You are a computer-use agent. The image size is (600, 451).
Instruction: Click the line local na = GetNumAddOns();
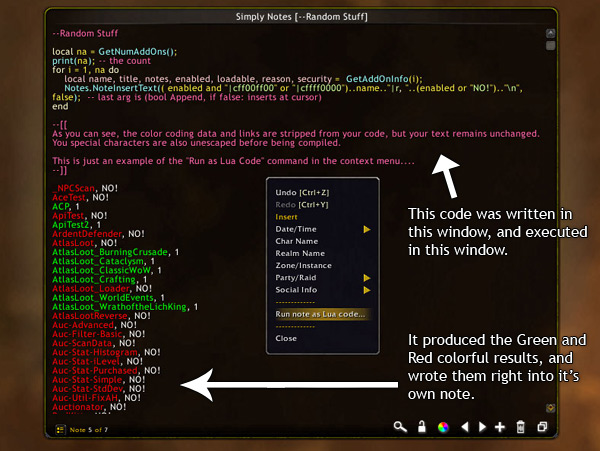click(x=114, y=52)
